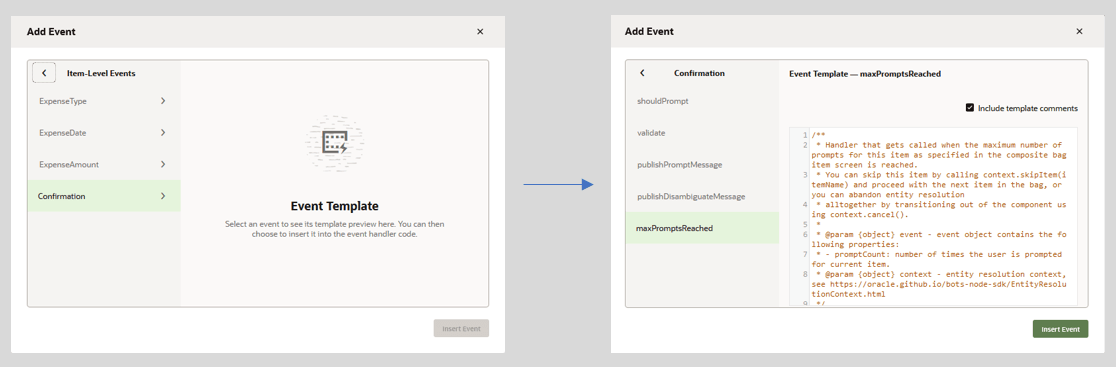Click the '@param {object} context' code line
This screenshot has width=1116, height=367.
[939, 283]
